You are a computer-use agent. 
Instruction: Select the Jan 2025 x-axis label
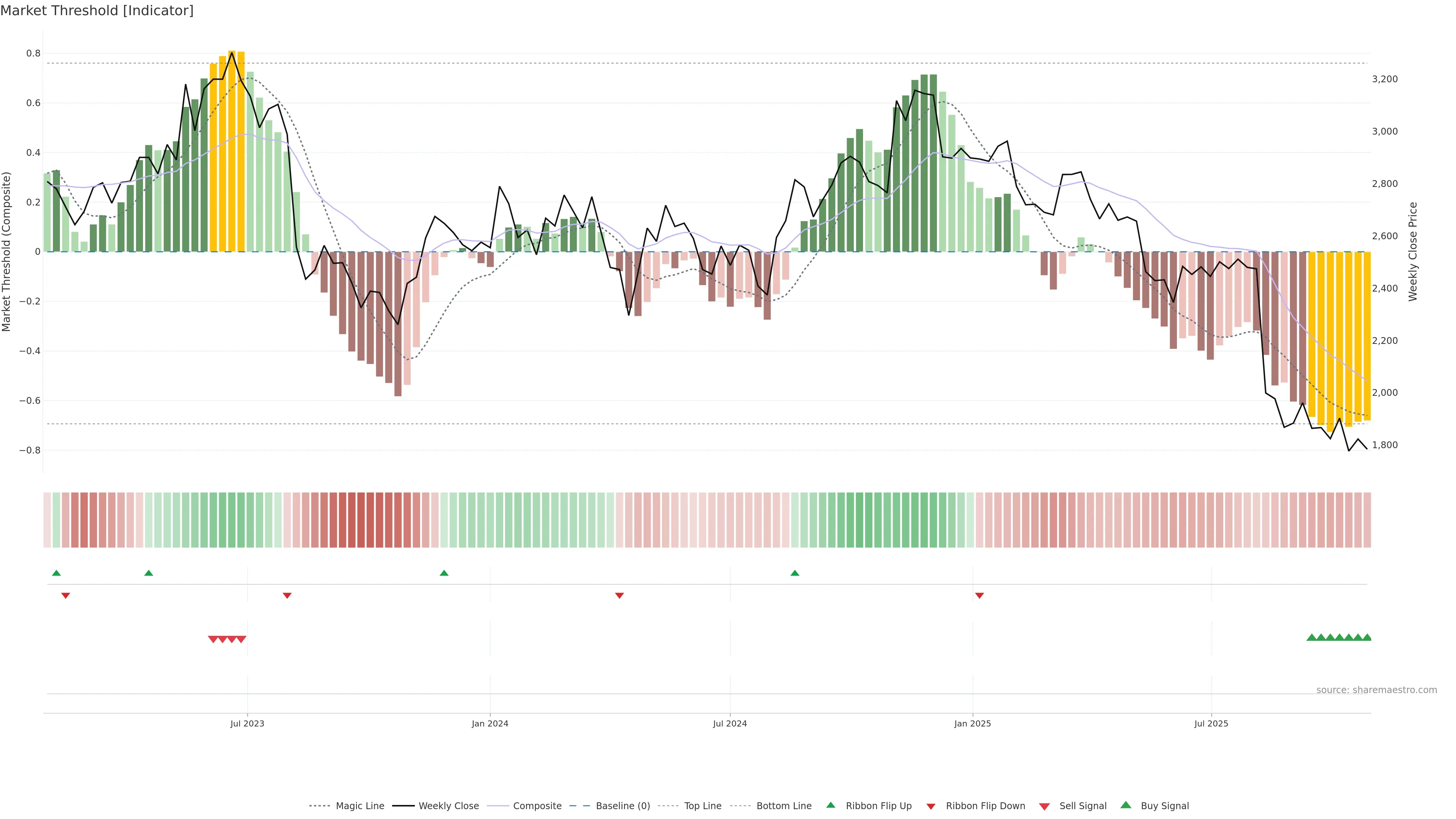pyautogui.click(x=972, y=723)
